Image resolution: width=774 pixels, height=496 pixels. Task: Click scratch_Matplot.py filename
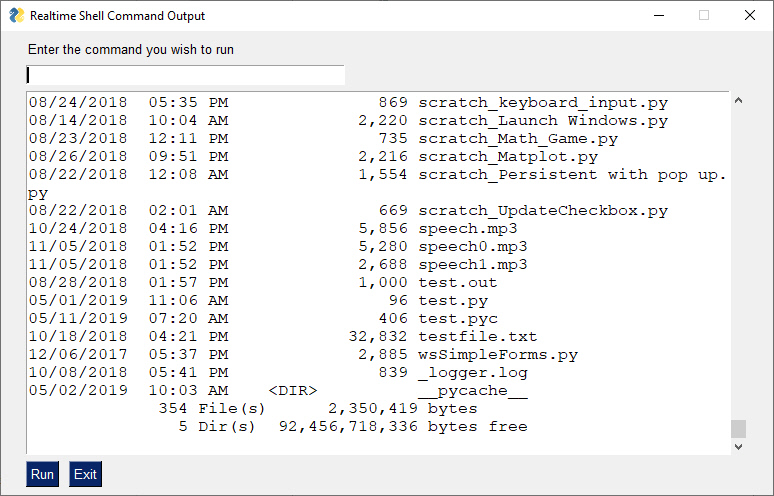[x=508, y=156]
